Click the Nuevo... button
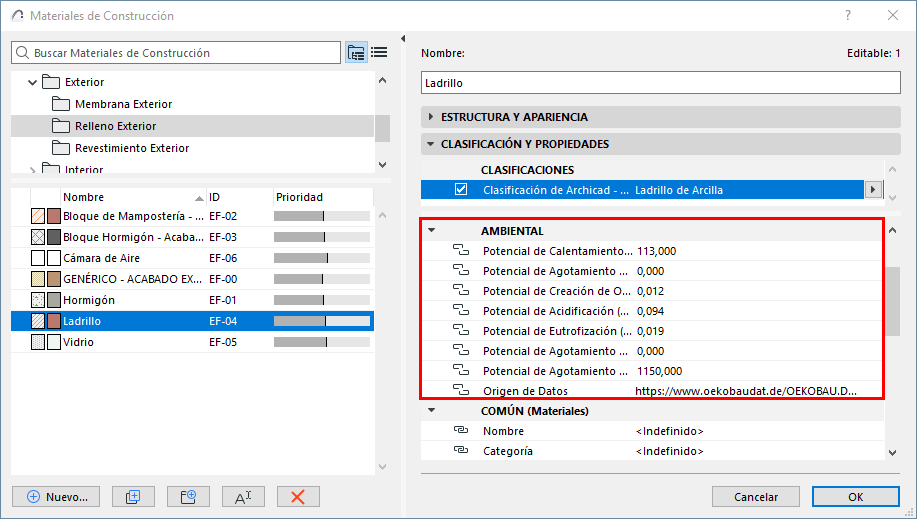This screenshot has height=519, width=917. pyautogui.click(x=56, y=497)
